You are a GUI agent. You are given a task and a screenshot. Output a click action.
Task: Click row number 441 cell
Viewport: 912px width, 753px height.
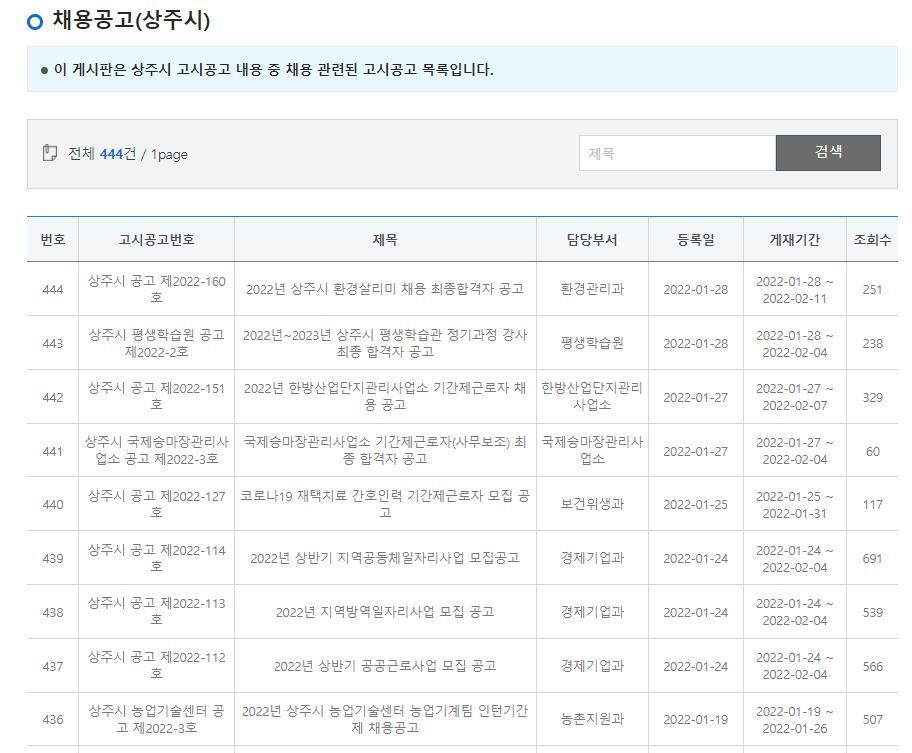click(53, 452)
